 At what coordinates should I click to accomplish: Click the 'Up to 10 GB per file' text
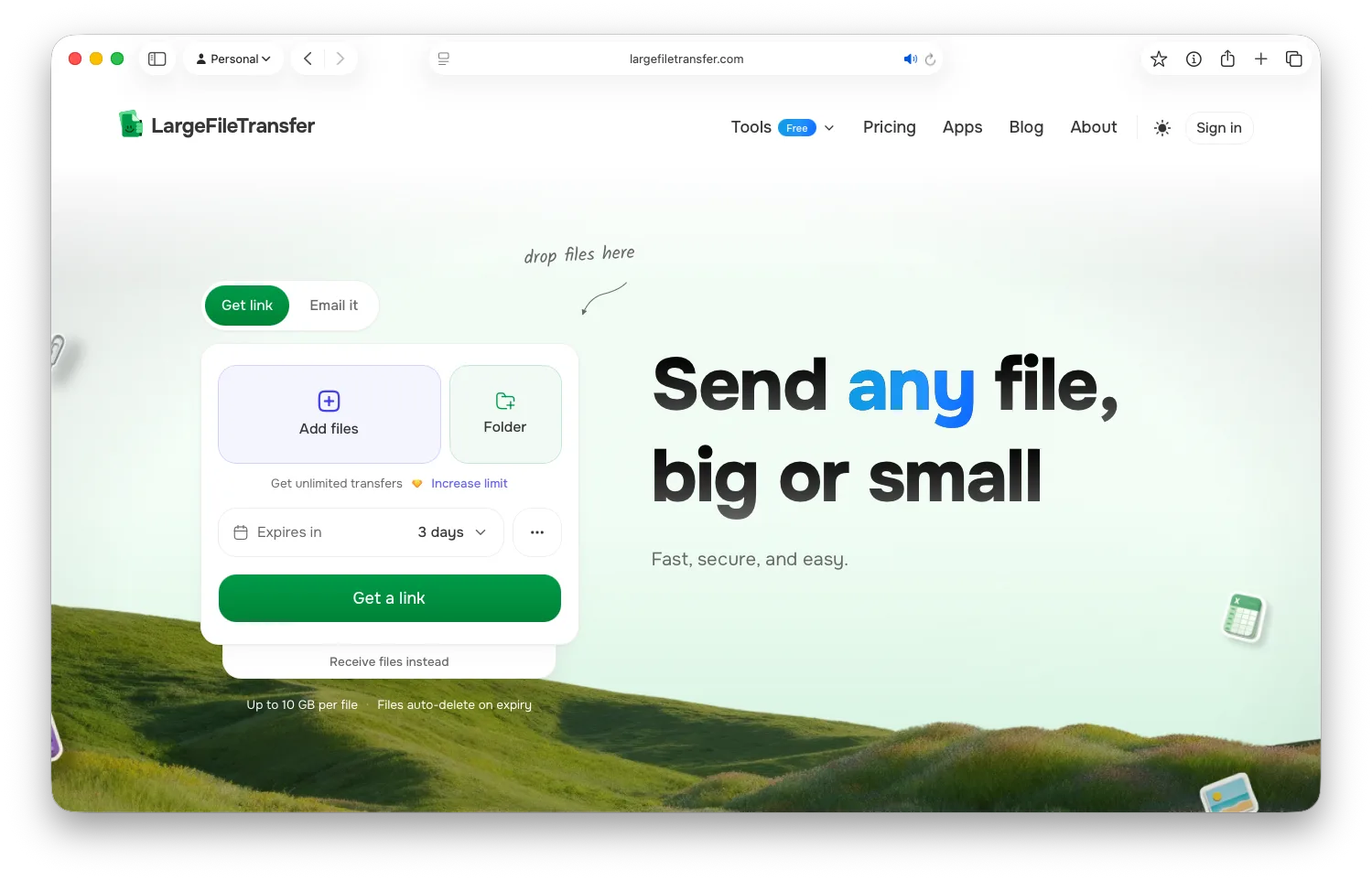click(x=302, y=704)
